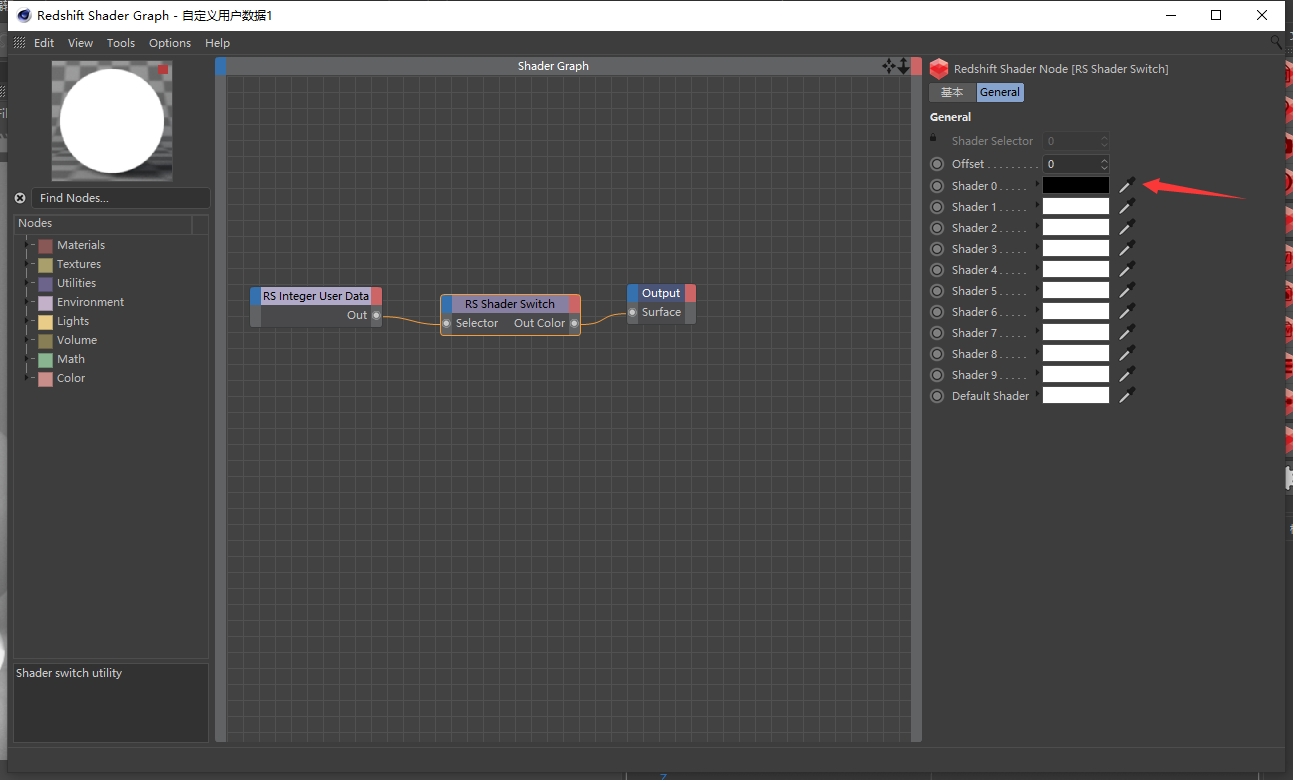Toggle the animation dot for Default Shader
1293x780 pixels.
(x=937, y=396)
